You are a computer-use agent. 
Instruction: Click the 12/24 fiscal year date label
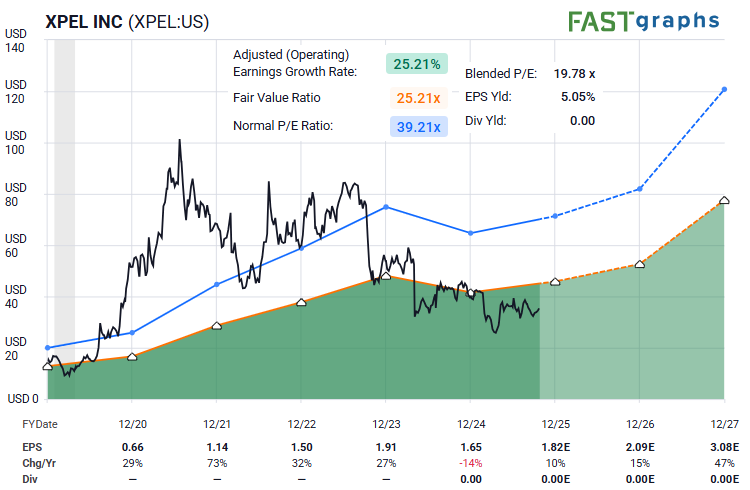(471, 424)
